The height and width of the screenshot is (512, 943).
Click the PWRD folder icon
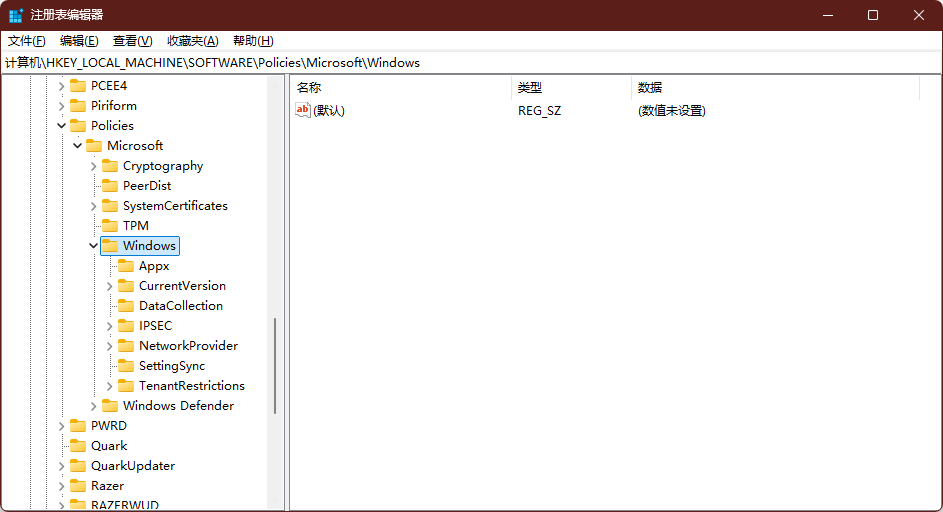[x=78, y=425]
